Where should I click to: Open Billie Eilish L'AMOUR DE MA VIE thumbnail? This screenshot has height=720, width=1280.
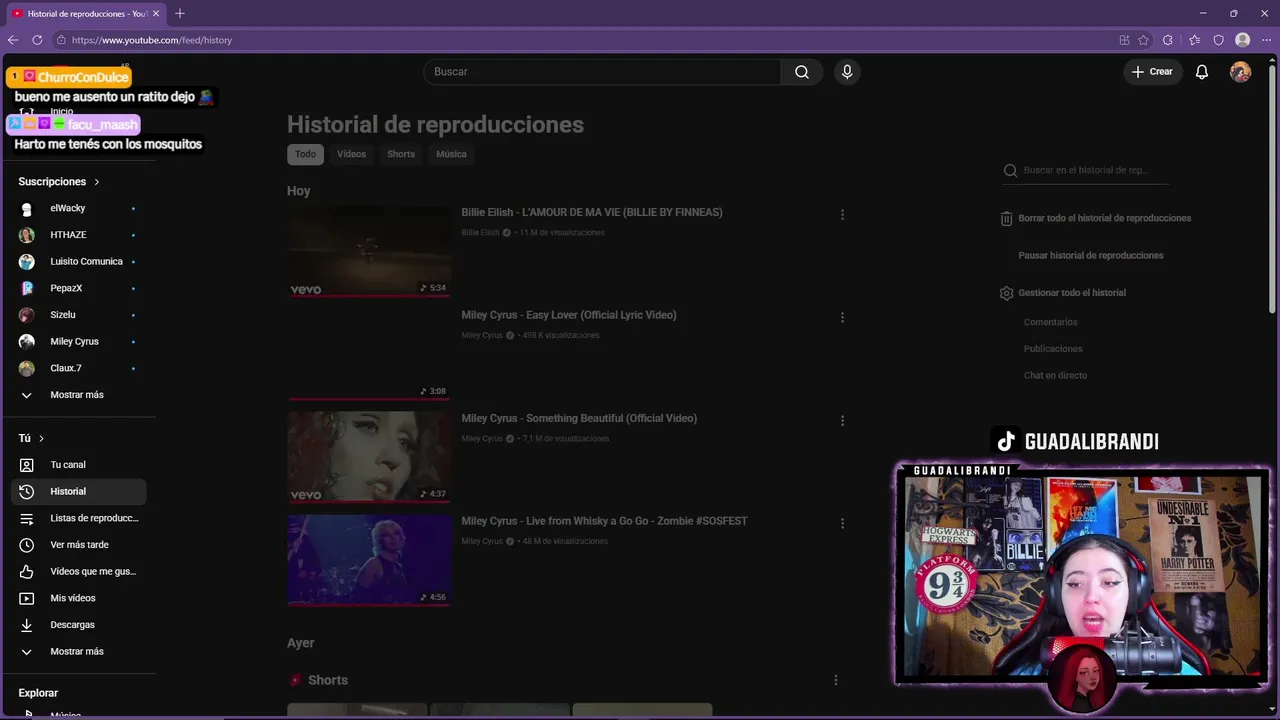369,251
